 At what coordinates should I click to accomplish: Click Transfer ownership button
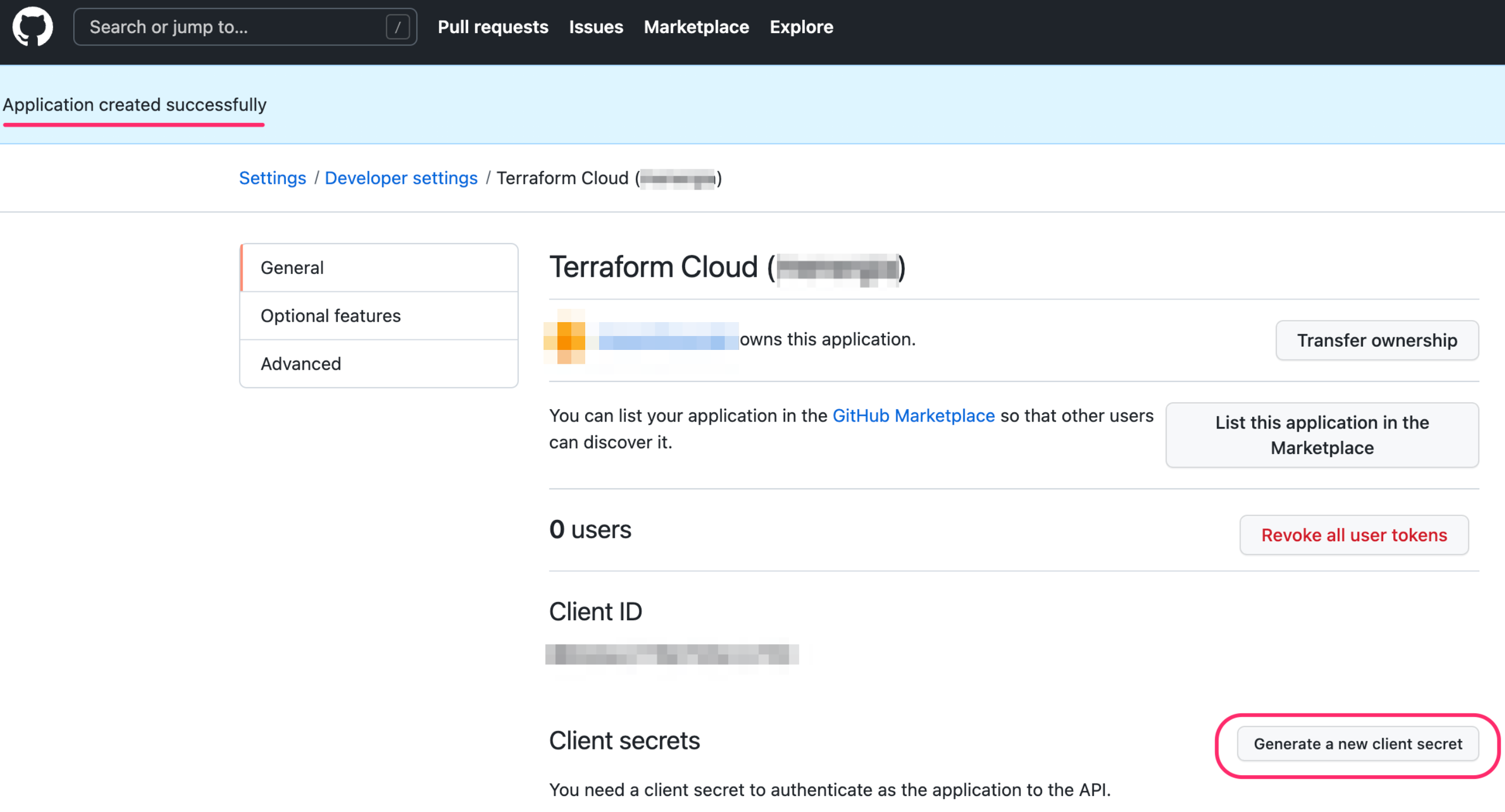point(1377,340)
